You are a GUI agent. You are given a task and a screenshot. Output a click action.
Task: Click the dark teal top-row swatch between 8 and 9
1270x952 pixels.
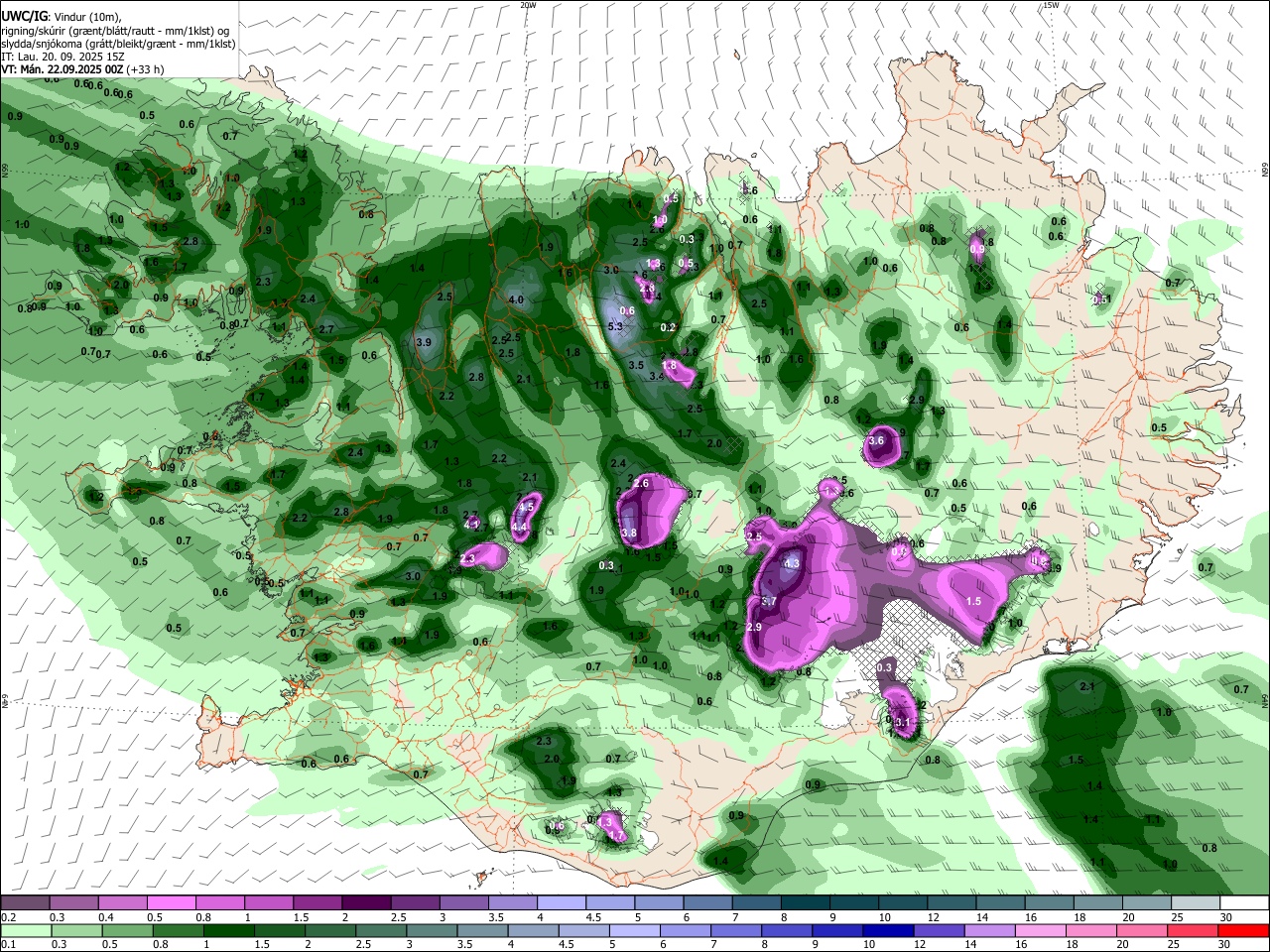[x=806, y=903]
